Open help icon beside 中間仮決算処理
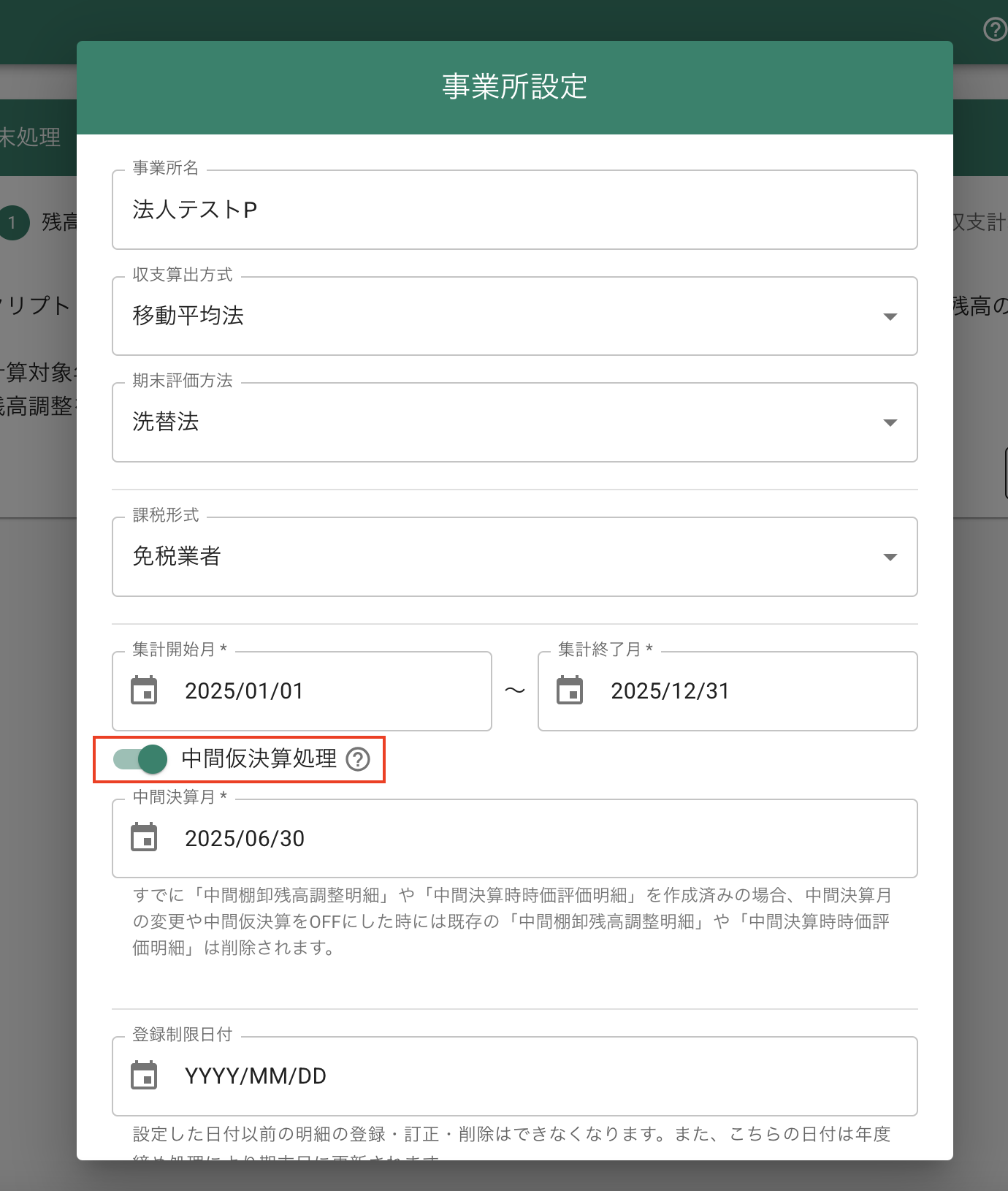Viewport: 1008px width, 1191px height. pyautogui.click(x=358, y=760)
